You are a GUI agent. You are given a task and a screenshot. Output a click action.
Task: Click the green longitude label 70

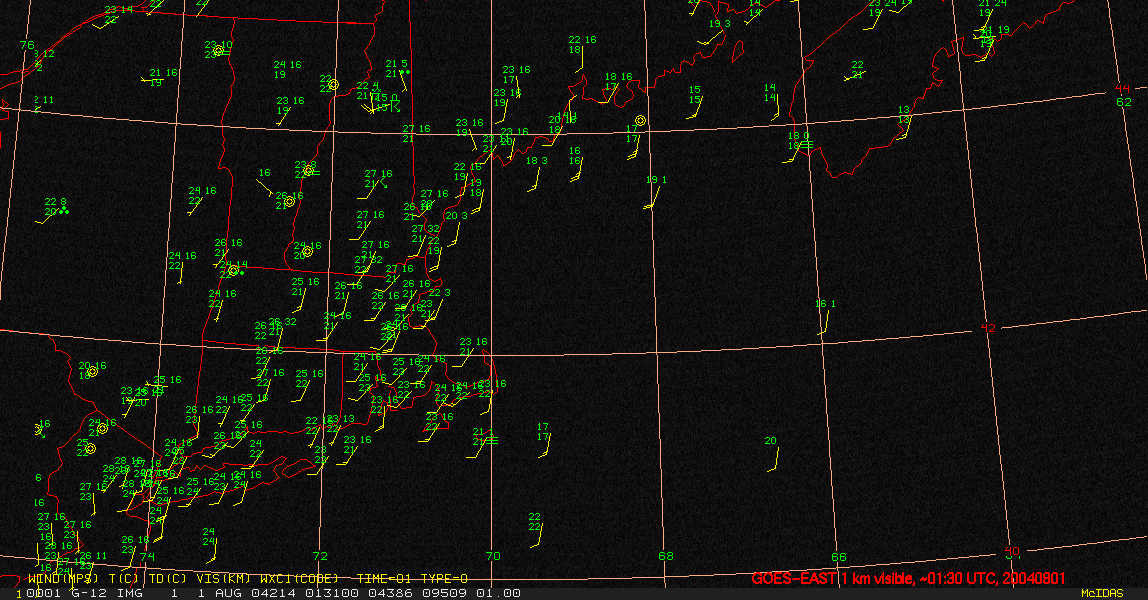[x=493, y=556]
